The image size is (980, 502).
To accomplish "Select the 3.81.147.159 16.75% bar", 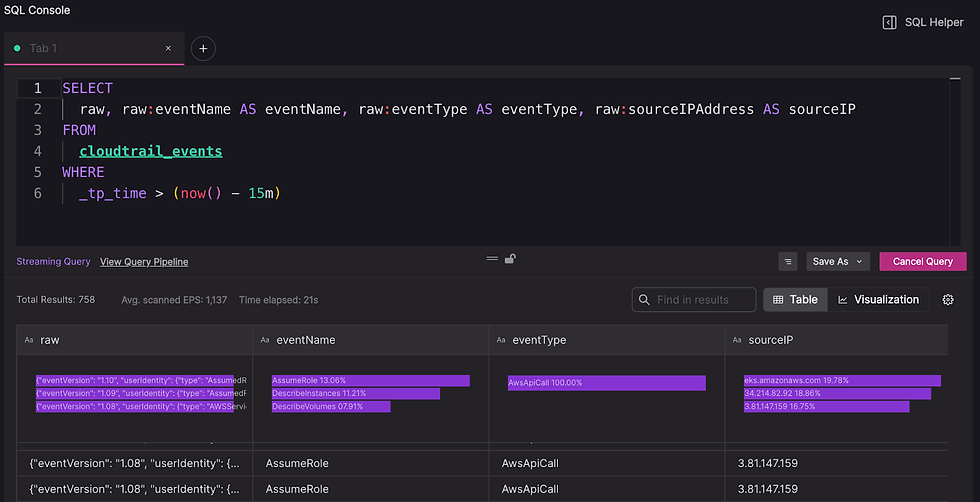I will [x=826, y=407].
